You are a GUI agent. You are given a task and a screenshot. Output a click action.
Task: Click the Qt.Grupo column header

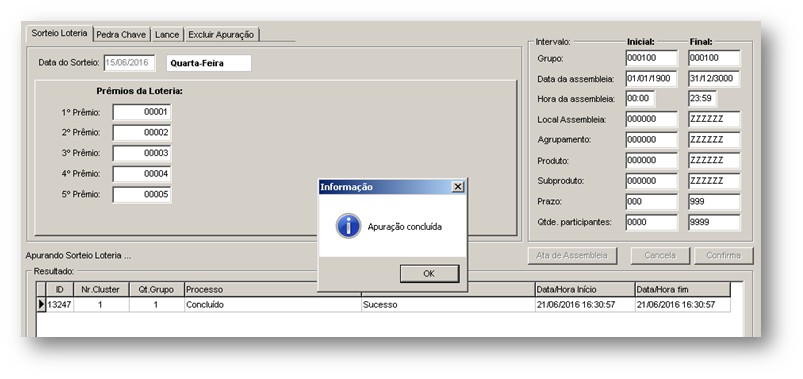pyautogui.click(x=156, y=289)
